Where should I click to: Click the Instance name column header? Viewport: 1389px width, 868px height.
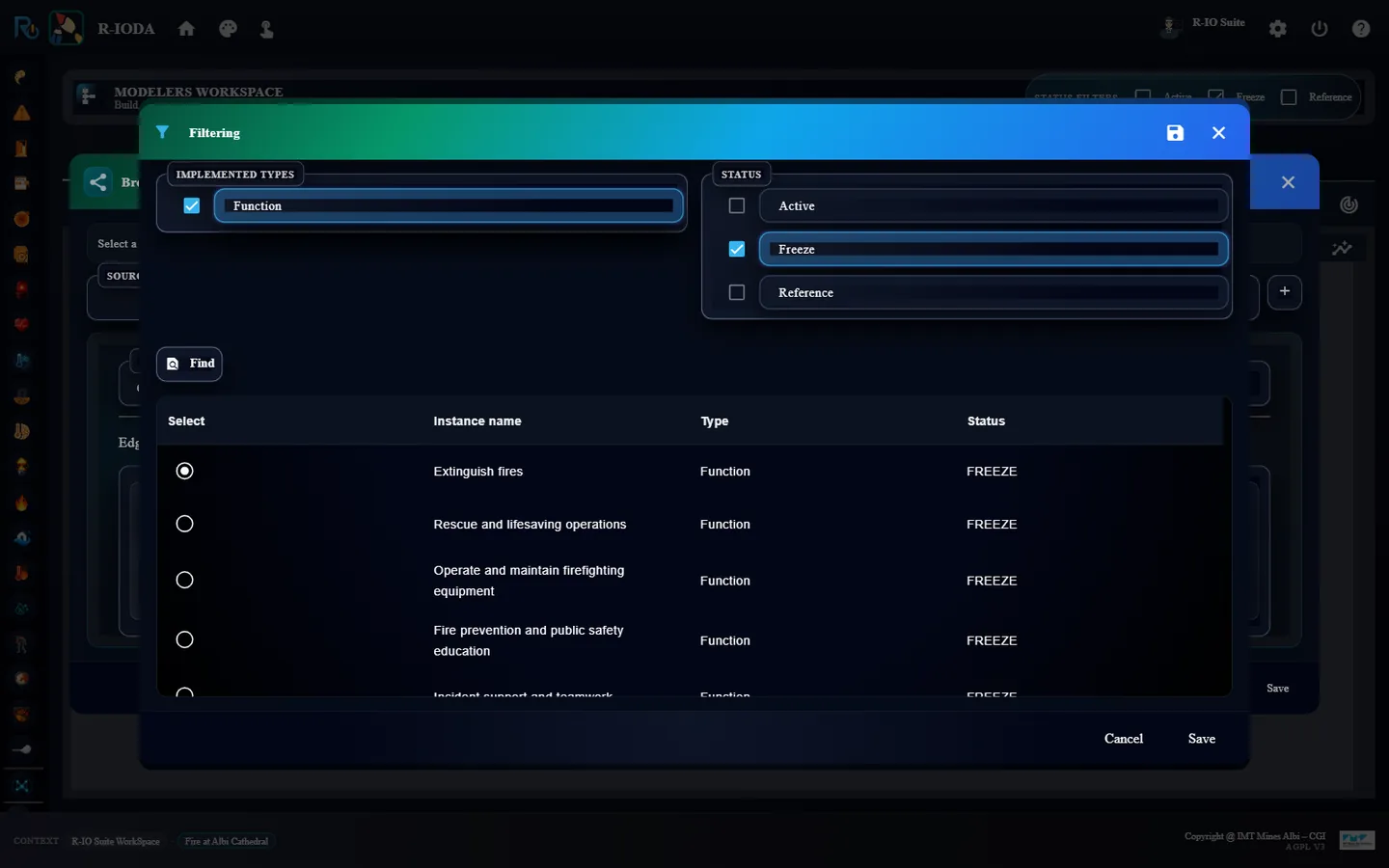(477, 421)
